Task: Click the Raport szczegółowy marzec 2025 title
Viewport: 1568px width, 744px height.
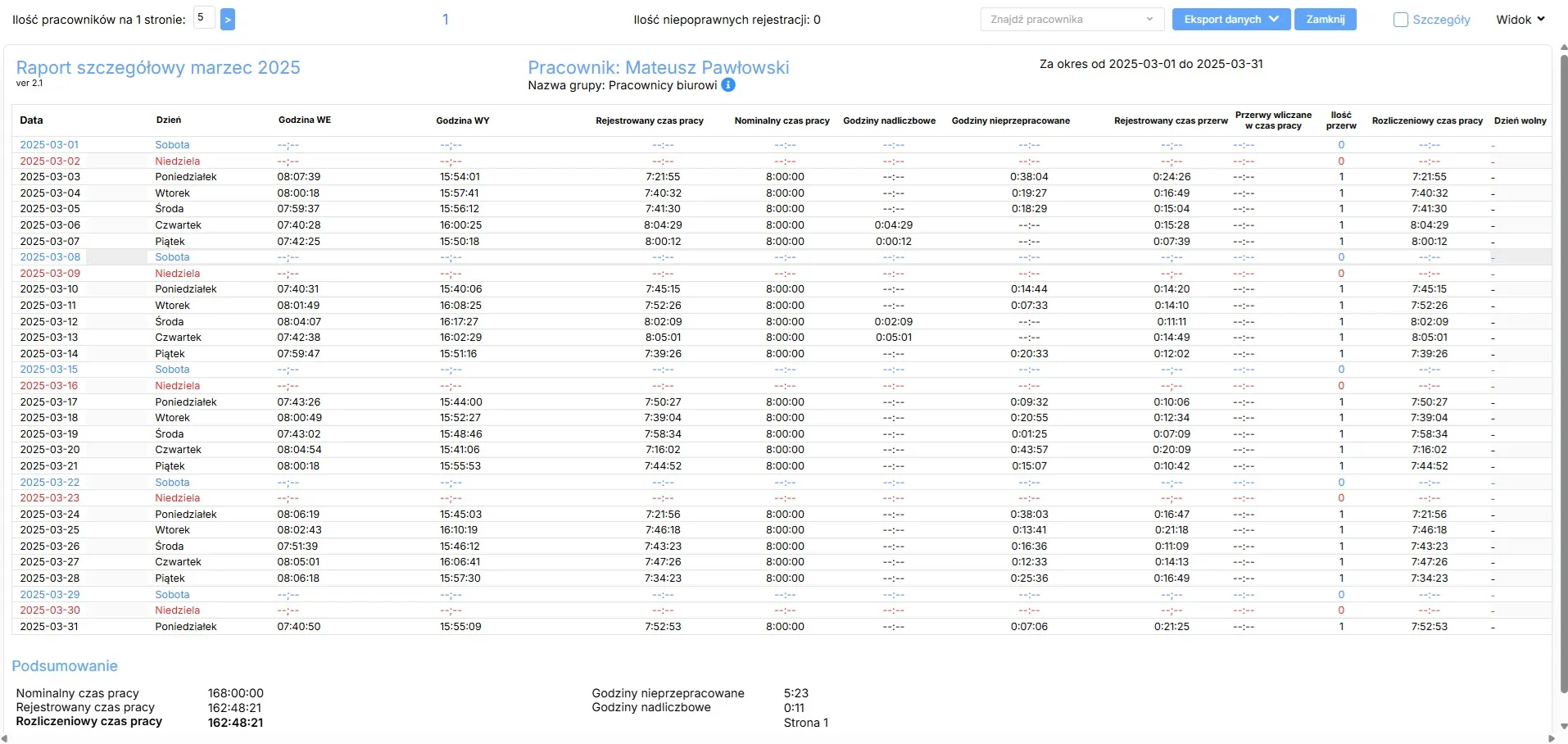Action: point(158,67)
